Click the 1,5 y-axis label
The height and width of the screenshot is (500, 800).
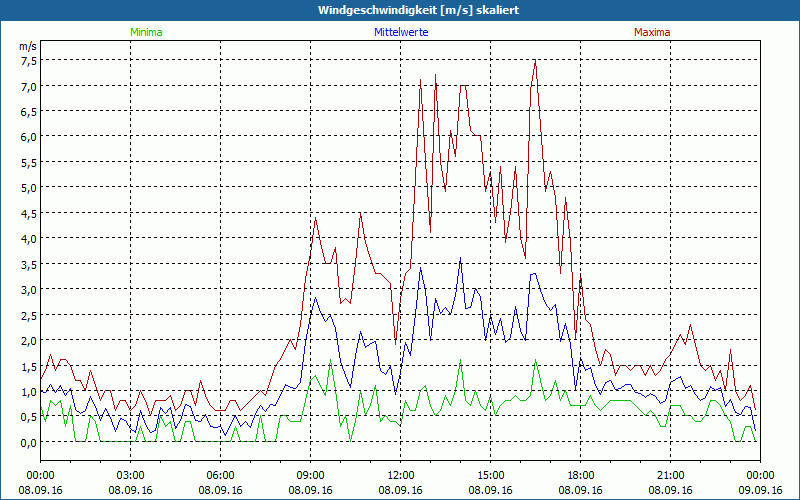pyautogui.click(x=29, y=366)
